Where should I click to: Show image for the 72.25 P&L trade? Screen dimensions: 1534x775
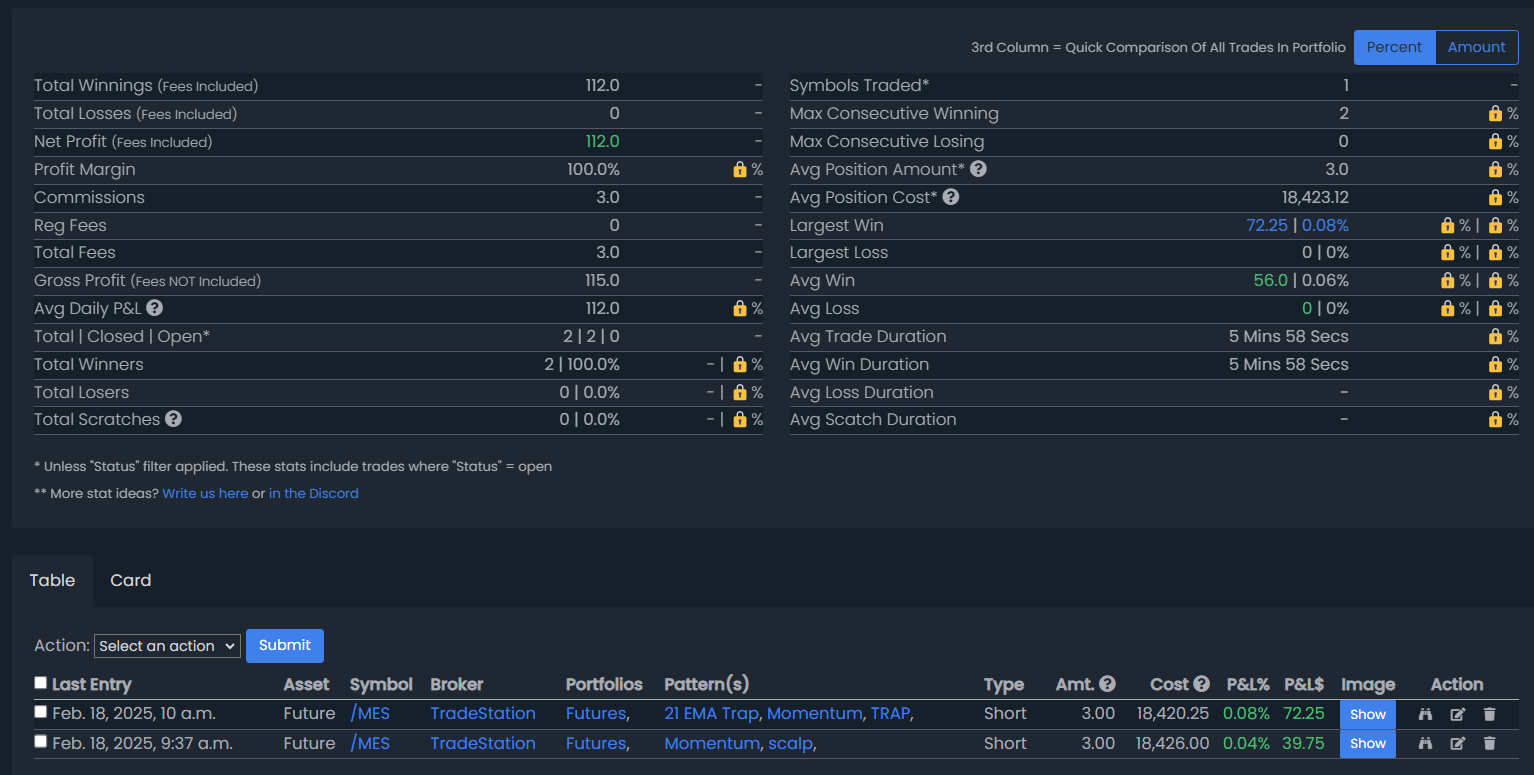(1367, 714)
